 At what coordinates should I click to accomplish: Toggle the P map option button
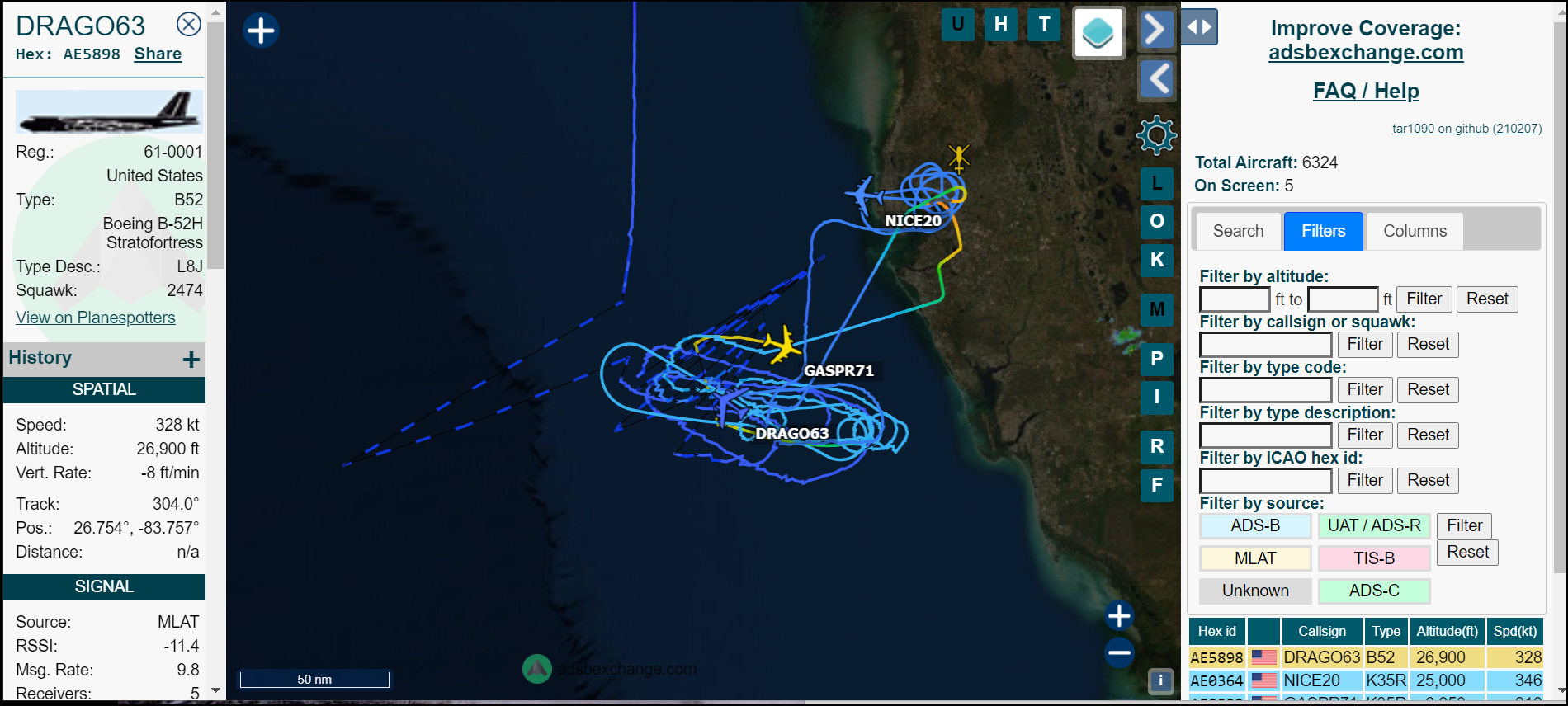(1157, 359)
